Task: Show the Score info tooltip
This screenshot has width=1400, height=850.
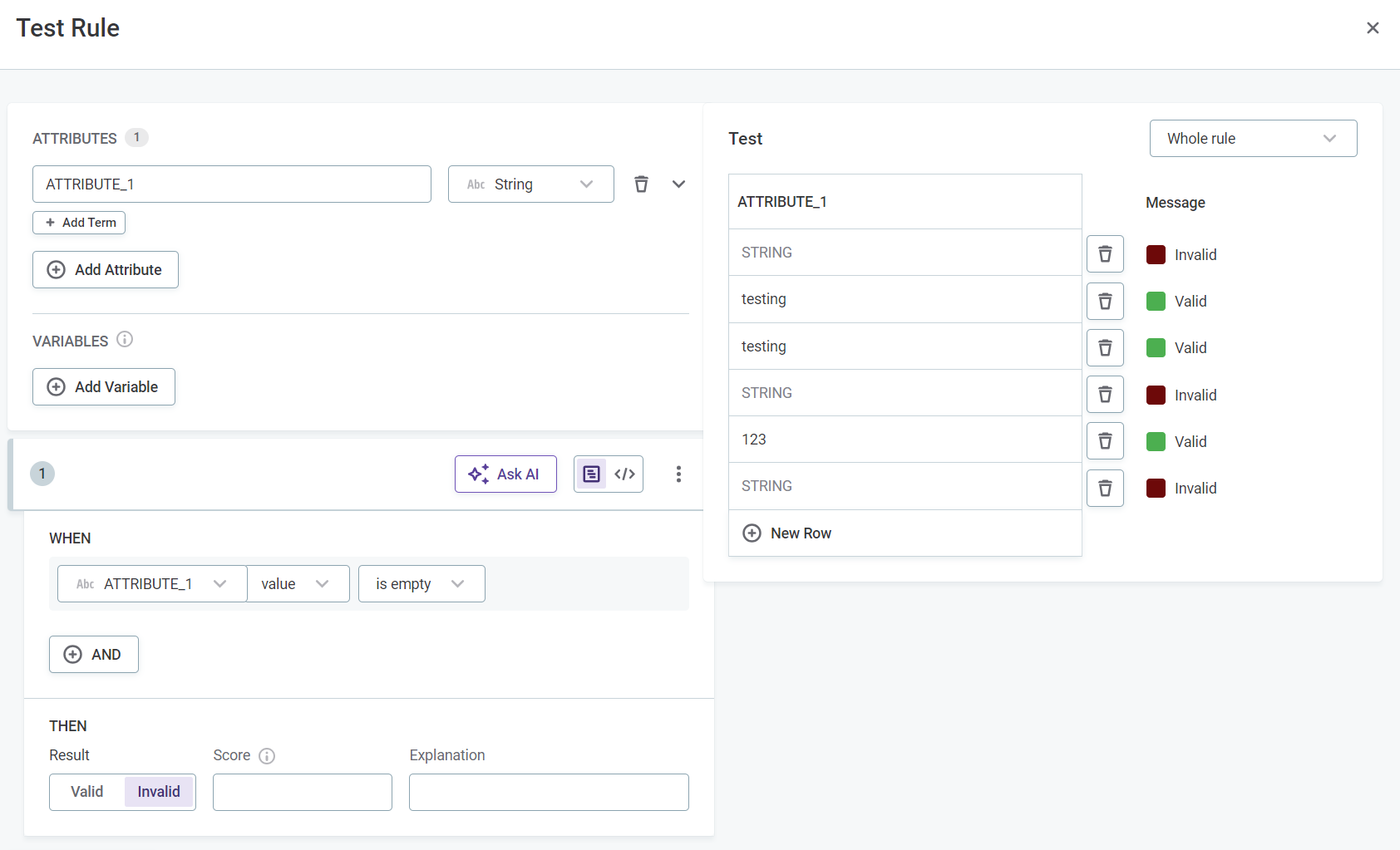Action: click(267, 756)
